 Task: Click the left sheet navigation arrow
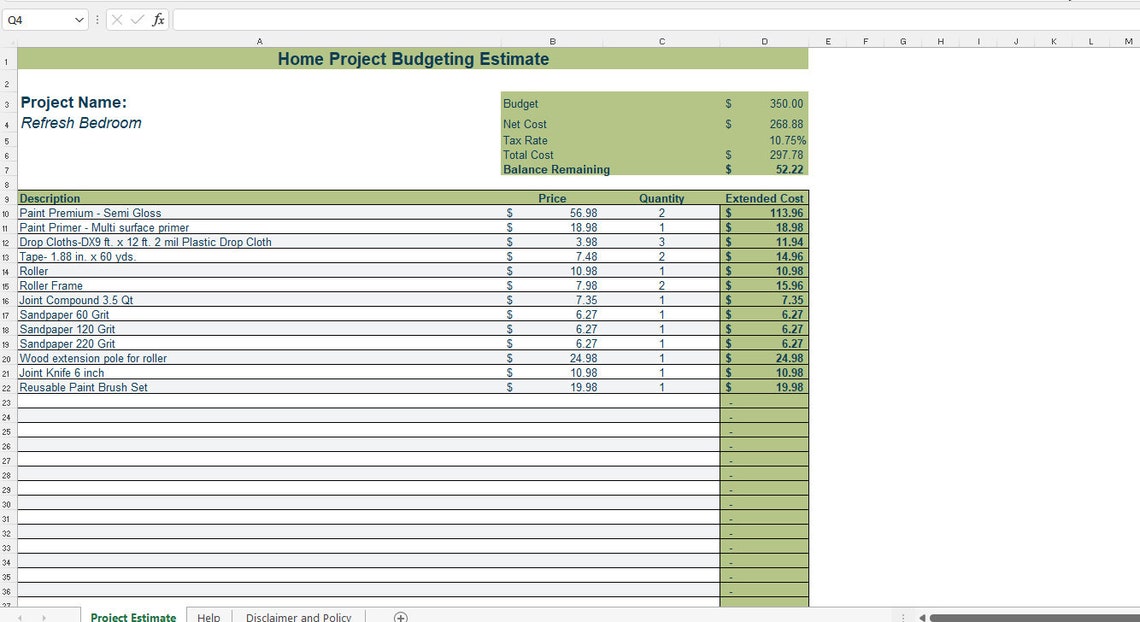click(x=18, y=616)
